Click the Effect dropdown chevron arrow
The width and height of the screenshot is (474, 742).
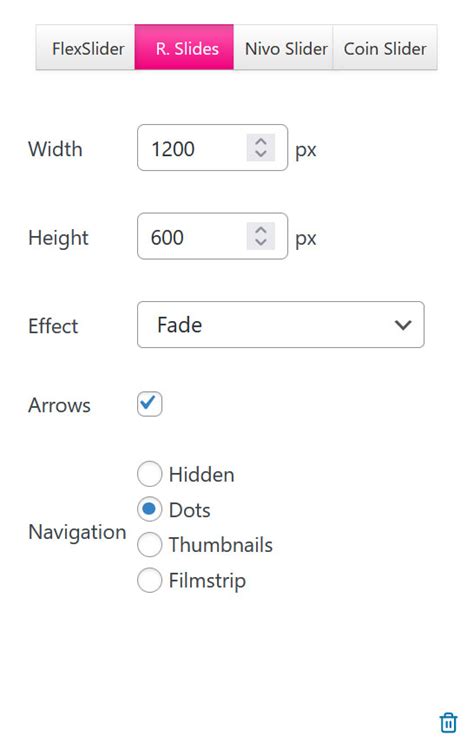click(403, 325)
